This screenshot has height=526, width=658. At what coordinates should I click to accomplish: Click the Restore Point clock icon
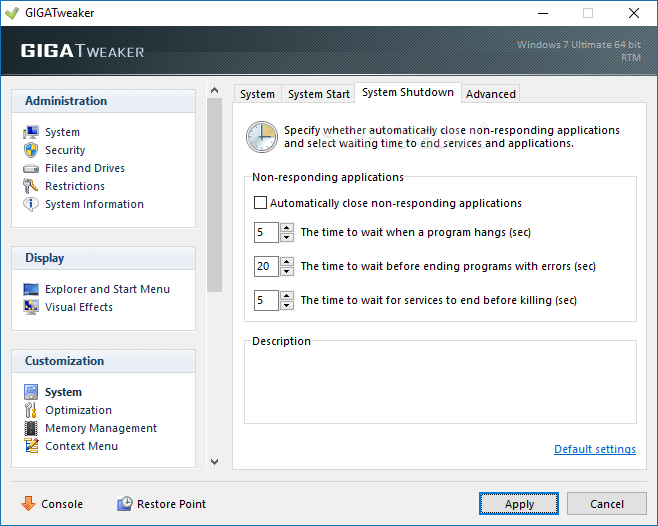[x=125, y=503]
